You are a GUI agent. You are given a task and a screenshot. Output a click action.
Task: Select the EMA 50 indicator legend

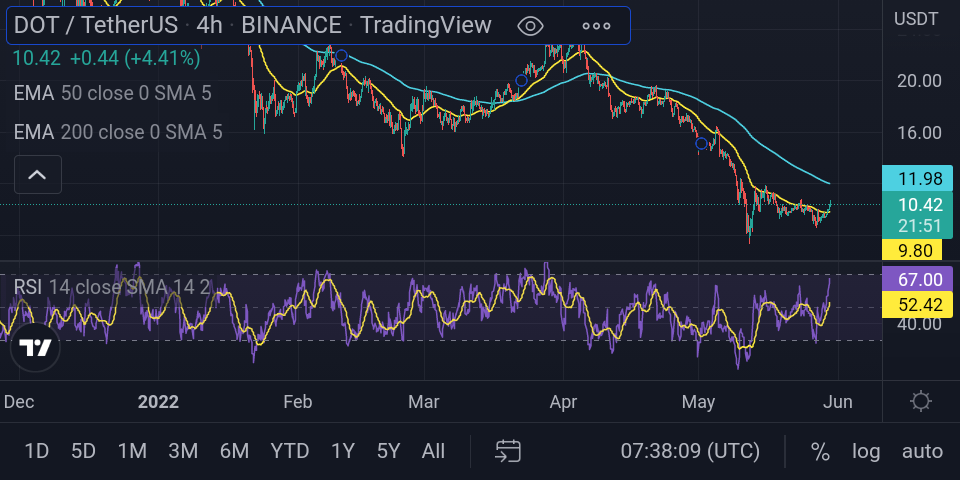coord(113,93)
